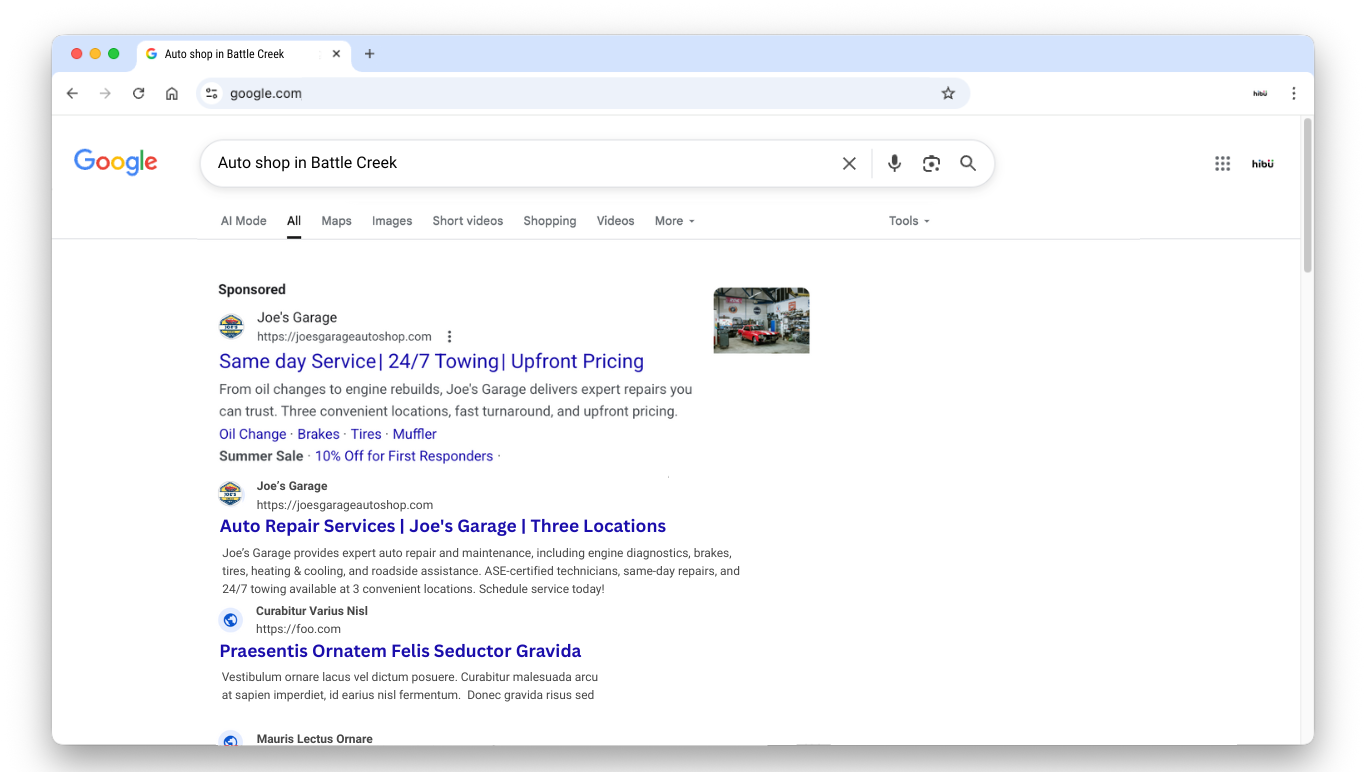Click the Joe's Garage shop thumbnail photo
This screenshot has height=772, width=1366.
[761, 320]
